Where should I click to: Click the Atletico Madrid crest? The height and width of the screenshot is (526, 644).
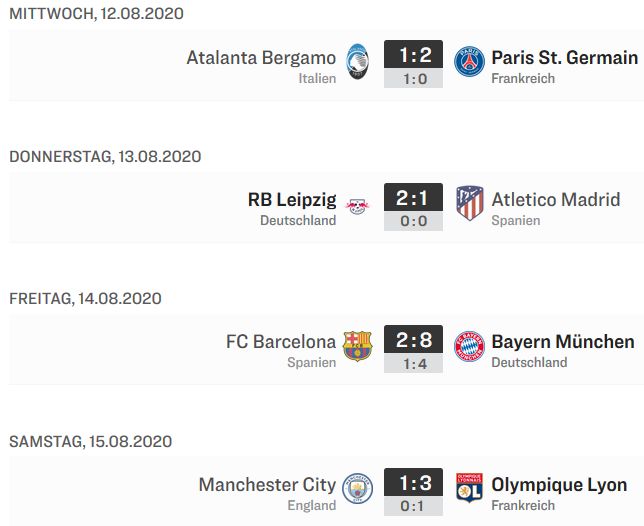pos(470,203)
